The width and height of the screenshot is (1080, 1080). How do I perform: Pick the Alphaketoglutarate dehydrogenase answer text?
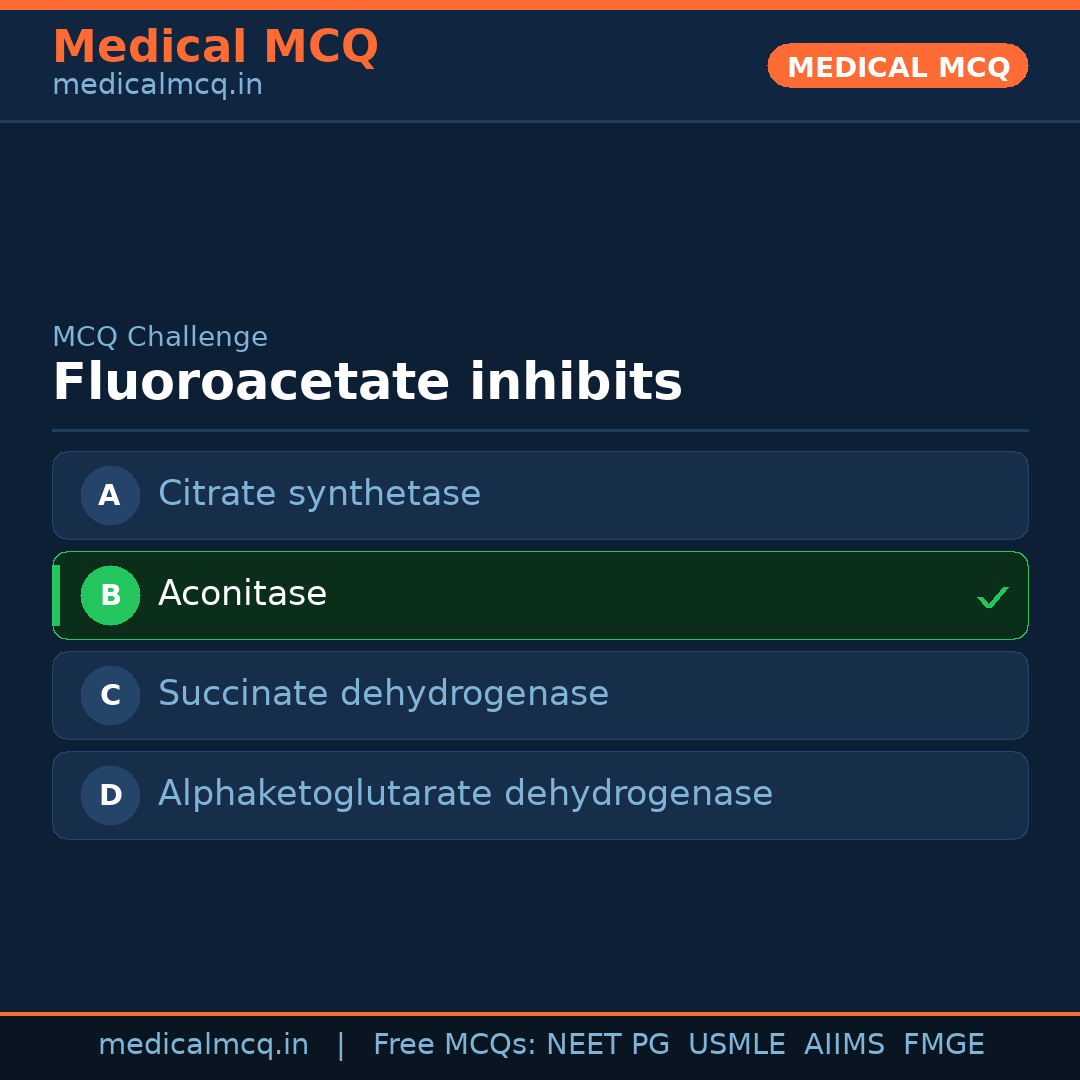click(x=465, y=794)
